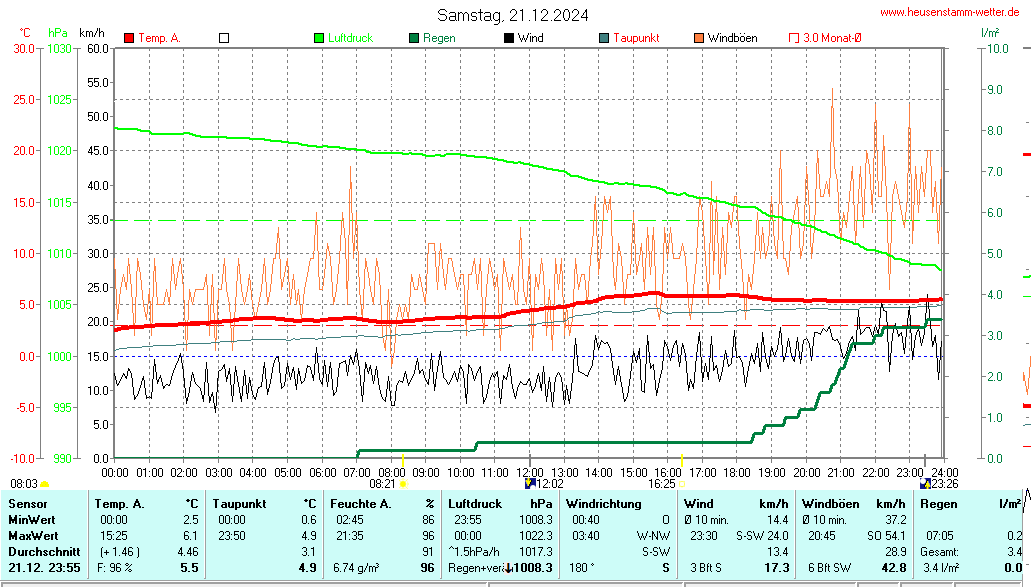Click the teal Taupunkt legend square
Screen dimensions: 1034x587
click(x=604, y=38)
